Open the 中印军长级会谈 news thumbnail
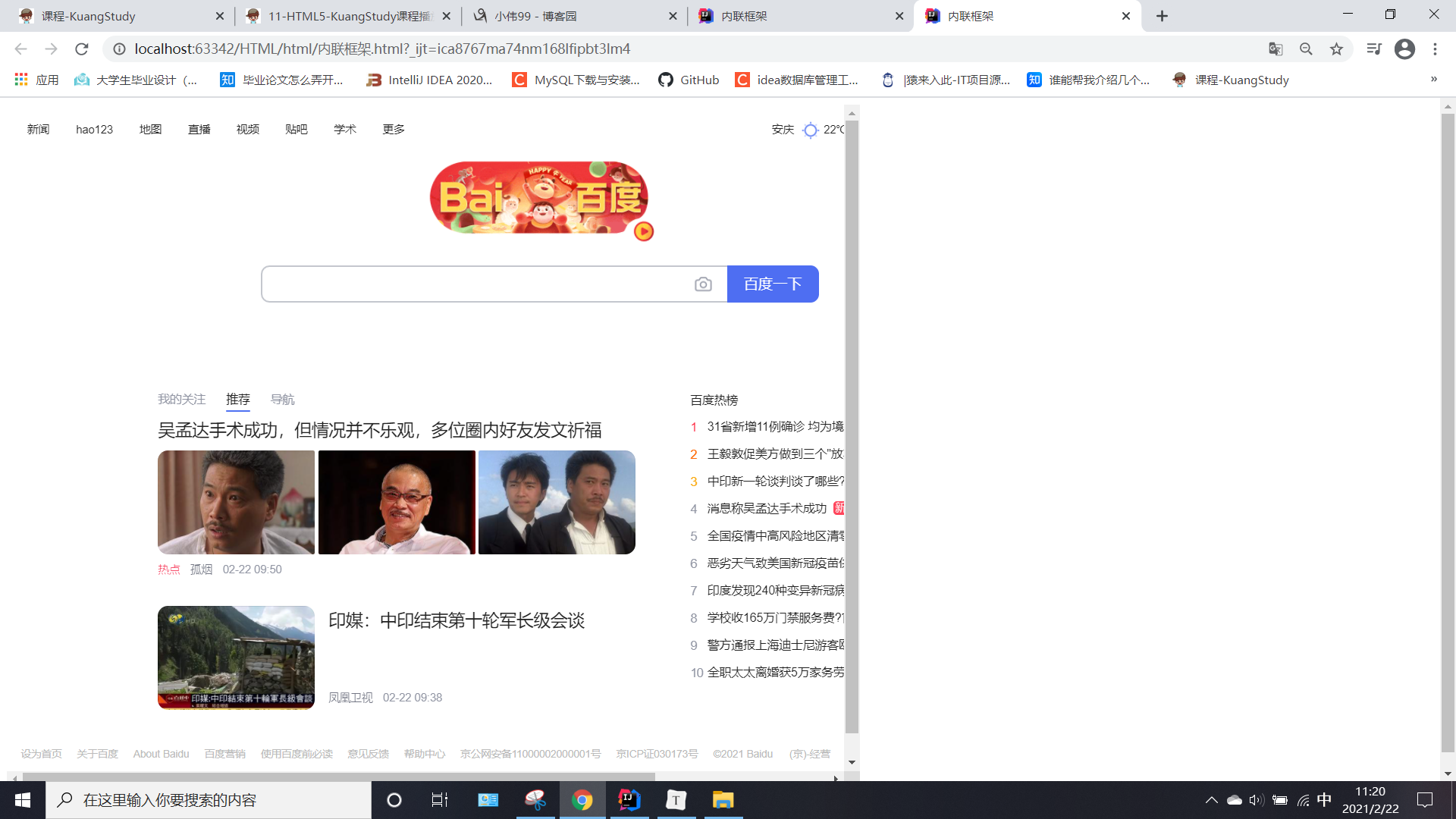The width and height of the screenshot is (1456, 819). [236, 657]
